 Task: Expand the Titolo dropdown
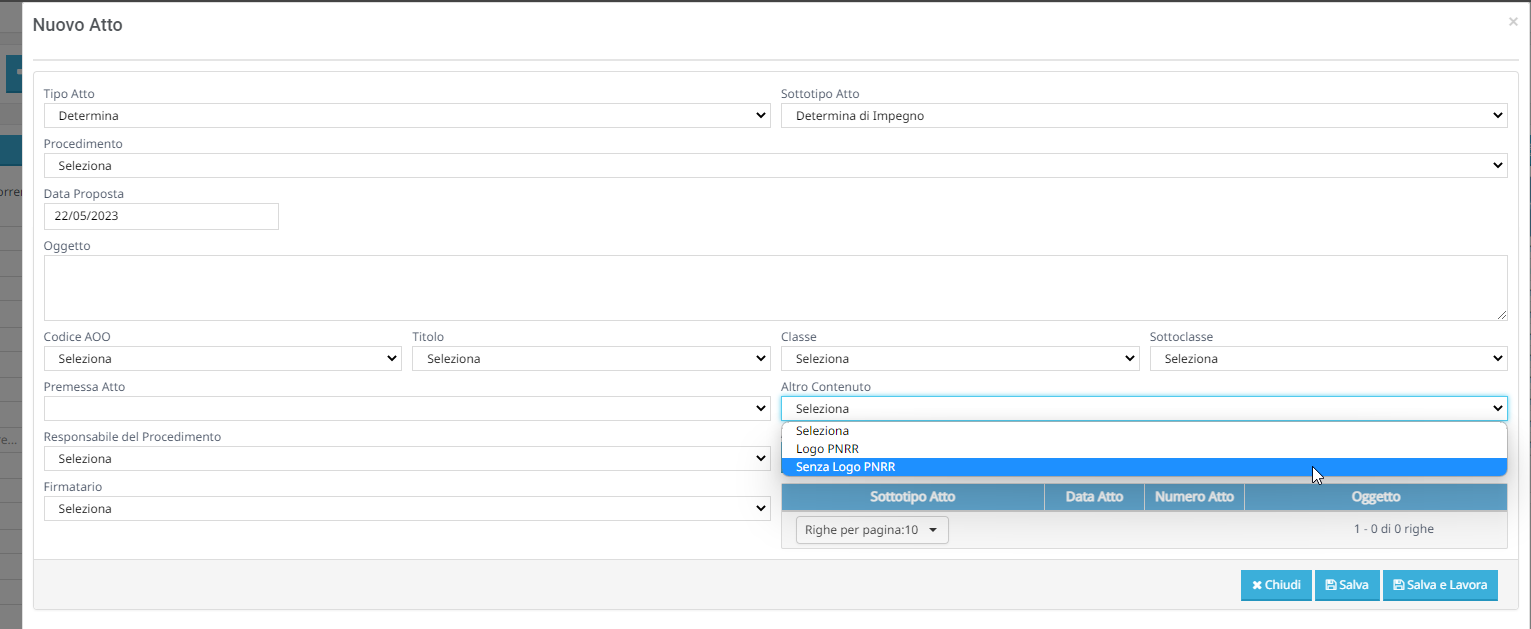coord(590,359)
